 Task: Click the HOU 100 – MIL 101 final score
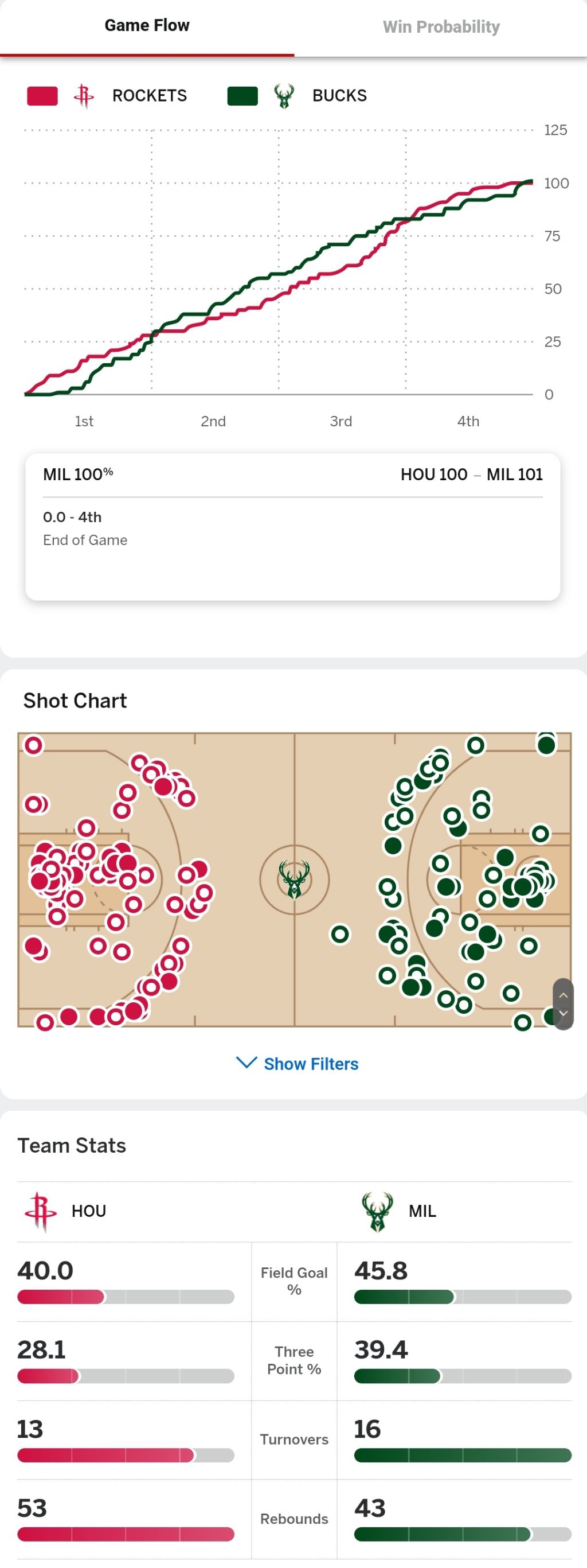click(x=471, y=474)
